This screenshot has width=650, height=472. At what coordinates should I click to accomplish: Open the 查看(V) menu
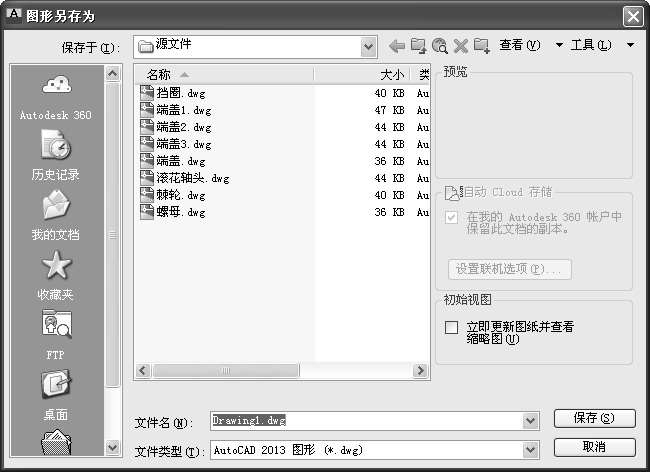520,45
